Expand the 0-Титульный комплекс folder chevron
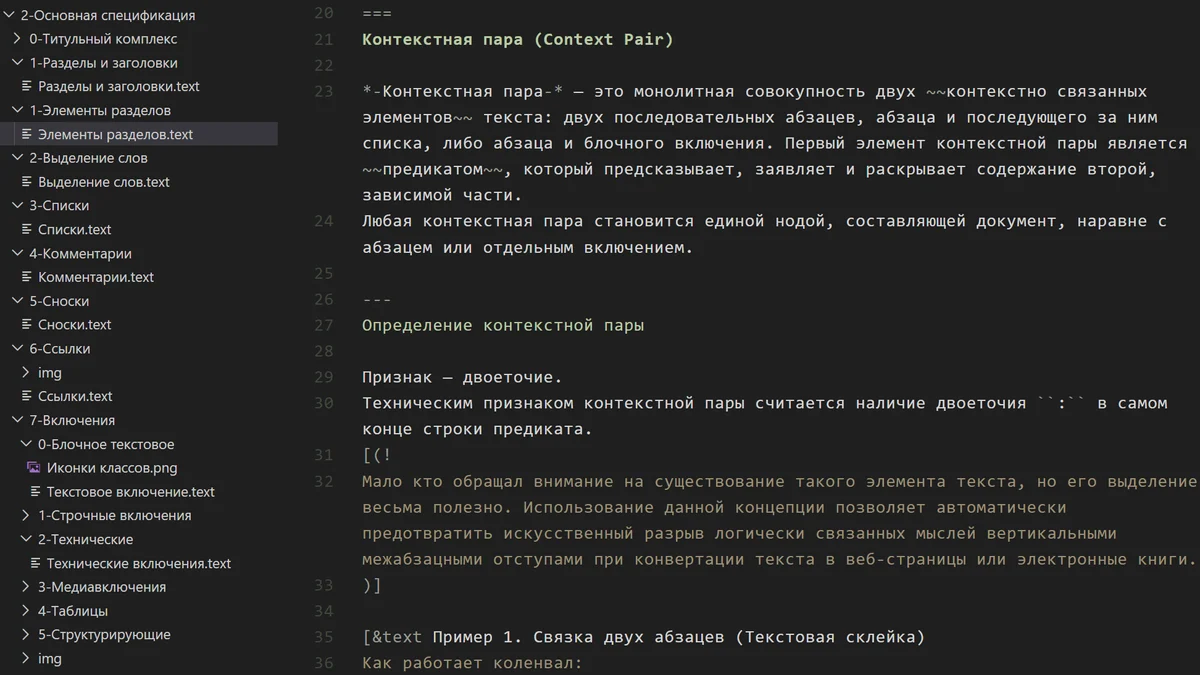This screenshot has width=1200, height=675. (x=18, y=39)
